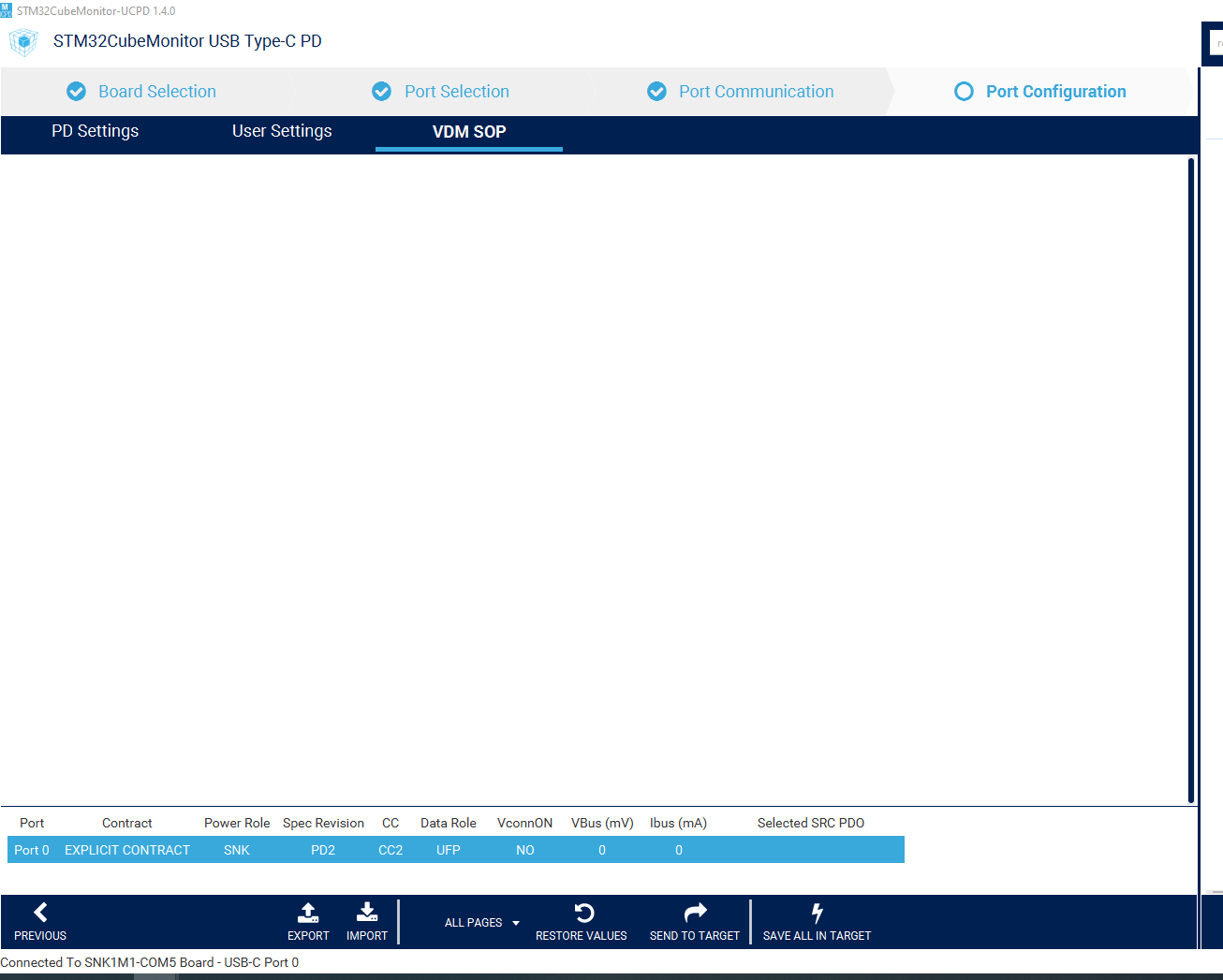Open the ALL PAGES dropdown

click(475, 922)
